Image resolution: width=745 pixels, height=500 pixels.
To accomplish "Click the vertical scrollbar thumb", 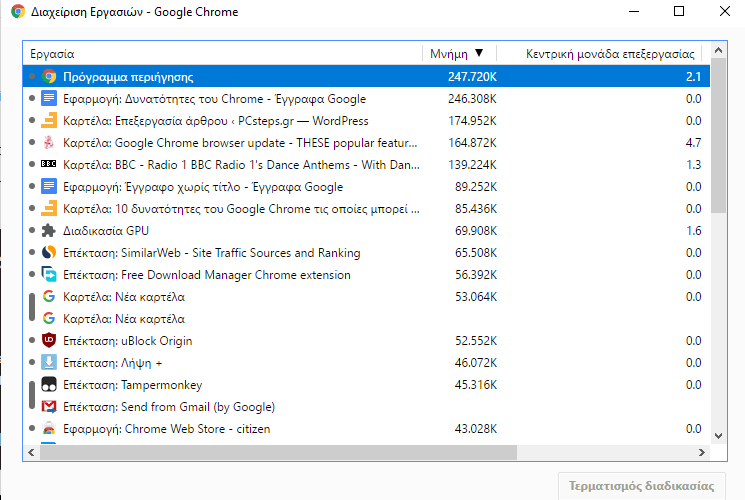I will [x=718, y=135].
